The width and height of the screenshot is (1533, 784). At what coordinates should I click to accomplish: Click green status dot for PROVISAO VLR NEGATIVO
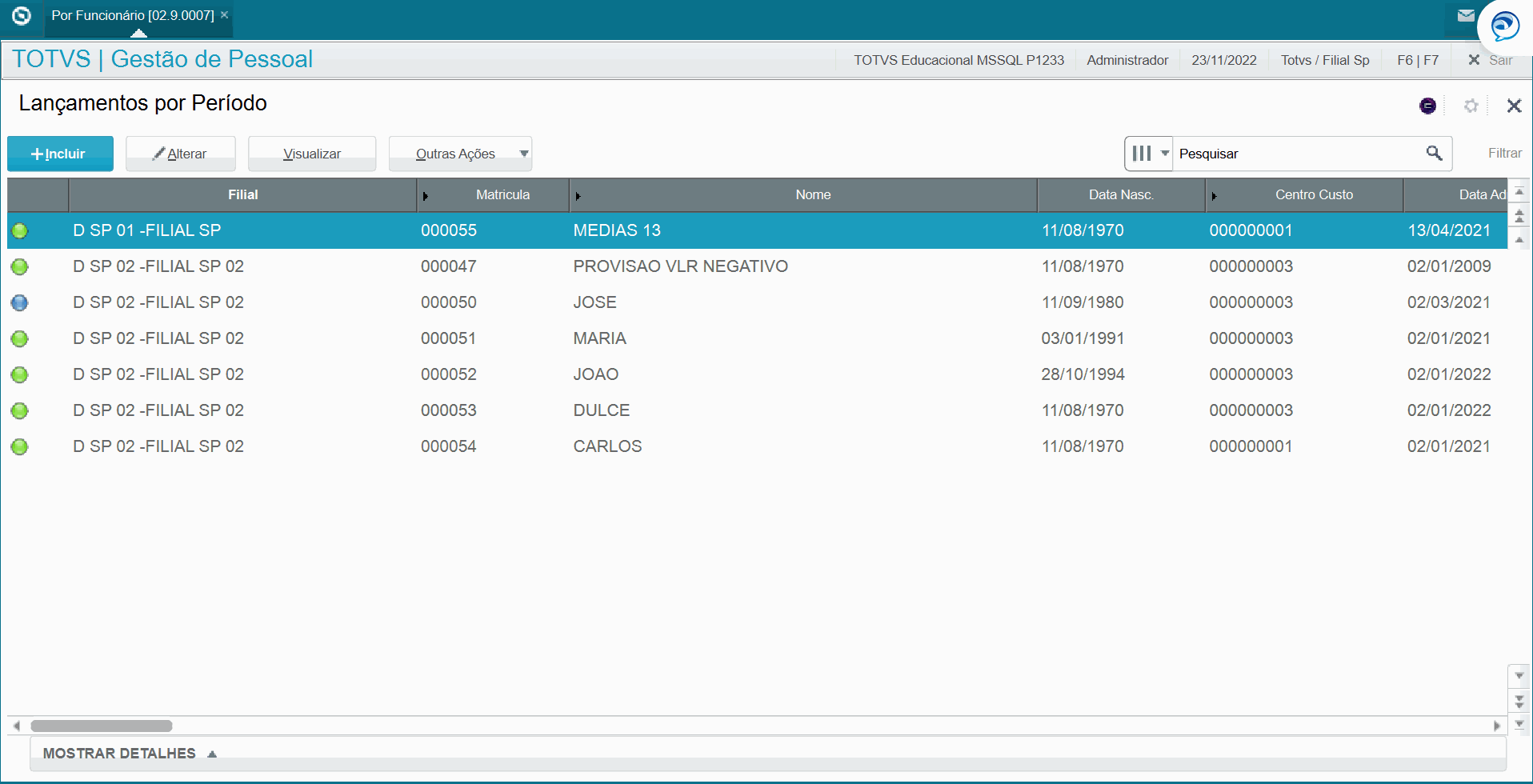(20, 267)
